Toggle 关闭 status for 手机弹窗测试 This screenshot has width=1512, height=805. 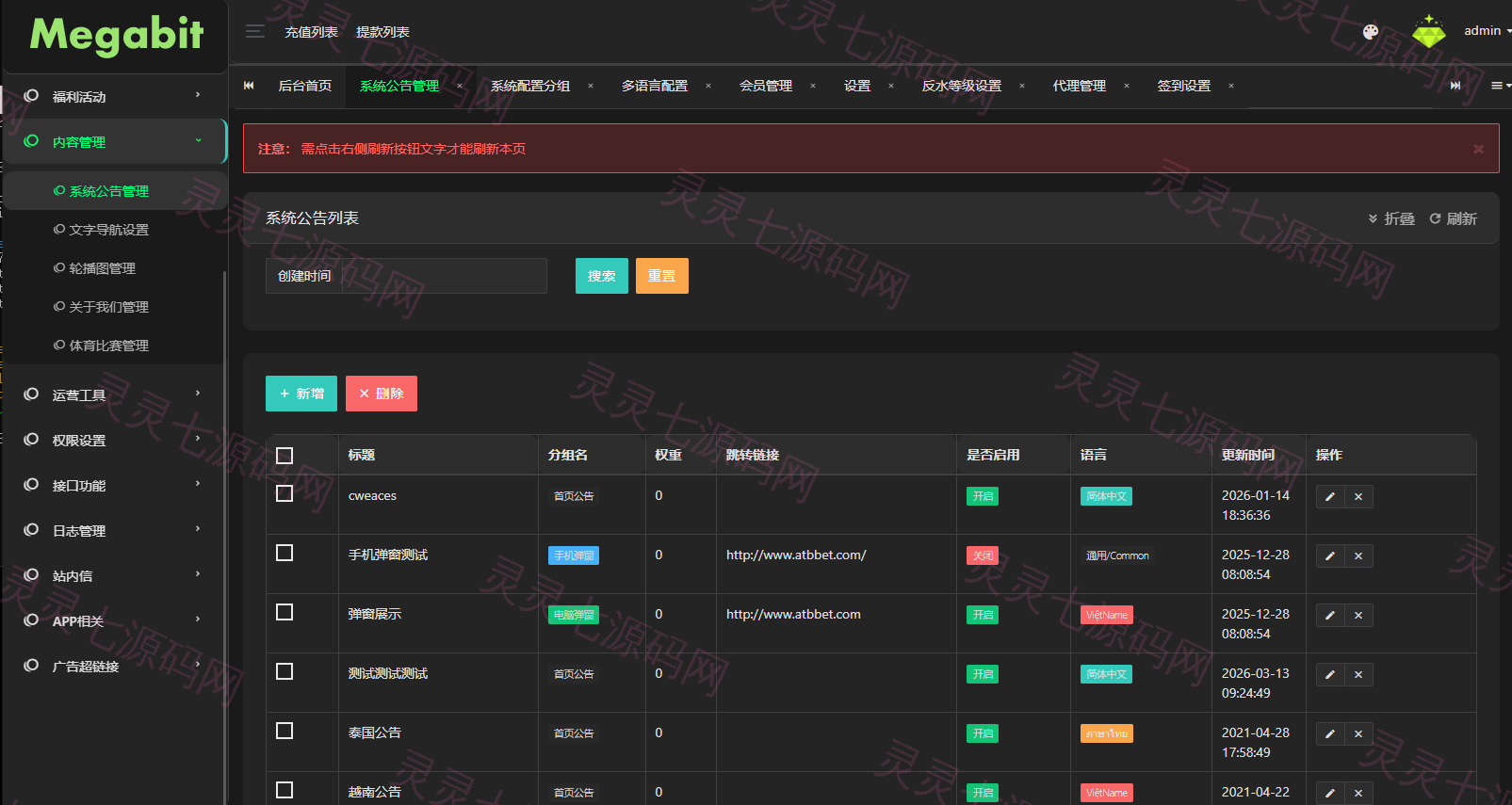click(x=983, y=555)
